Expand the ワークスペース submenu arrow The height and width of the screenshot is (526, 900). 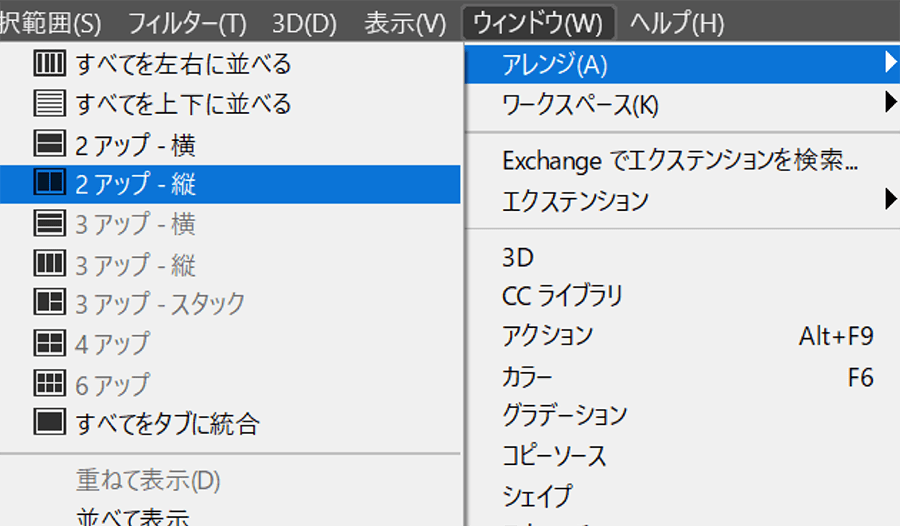[x=889, y=103]
